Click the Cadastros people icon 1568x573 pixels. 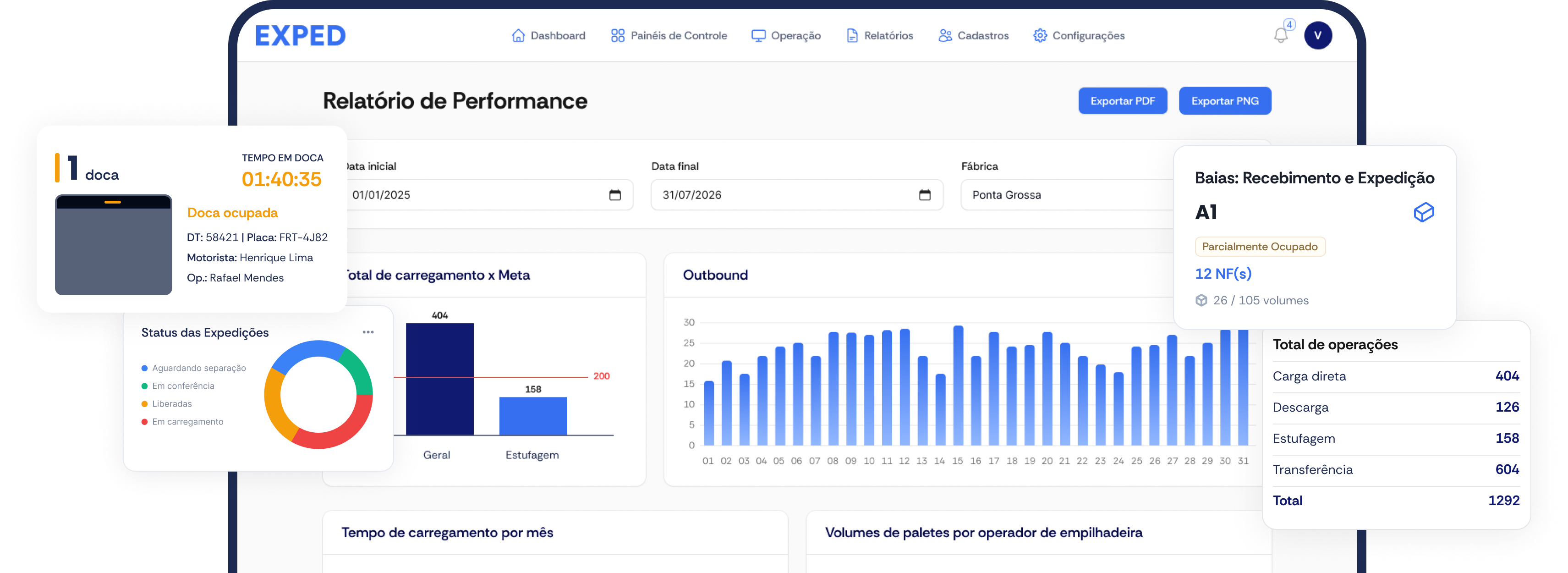[945, 35]
